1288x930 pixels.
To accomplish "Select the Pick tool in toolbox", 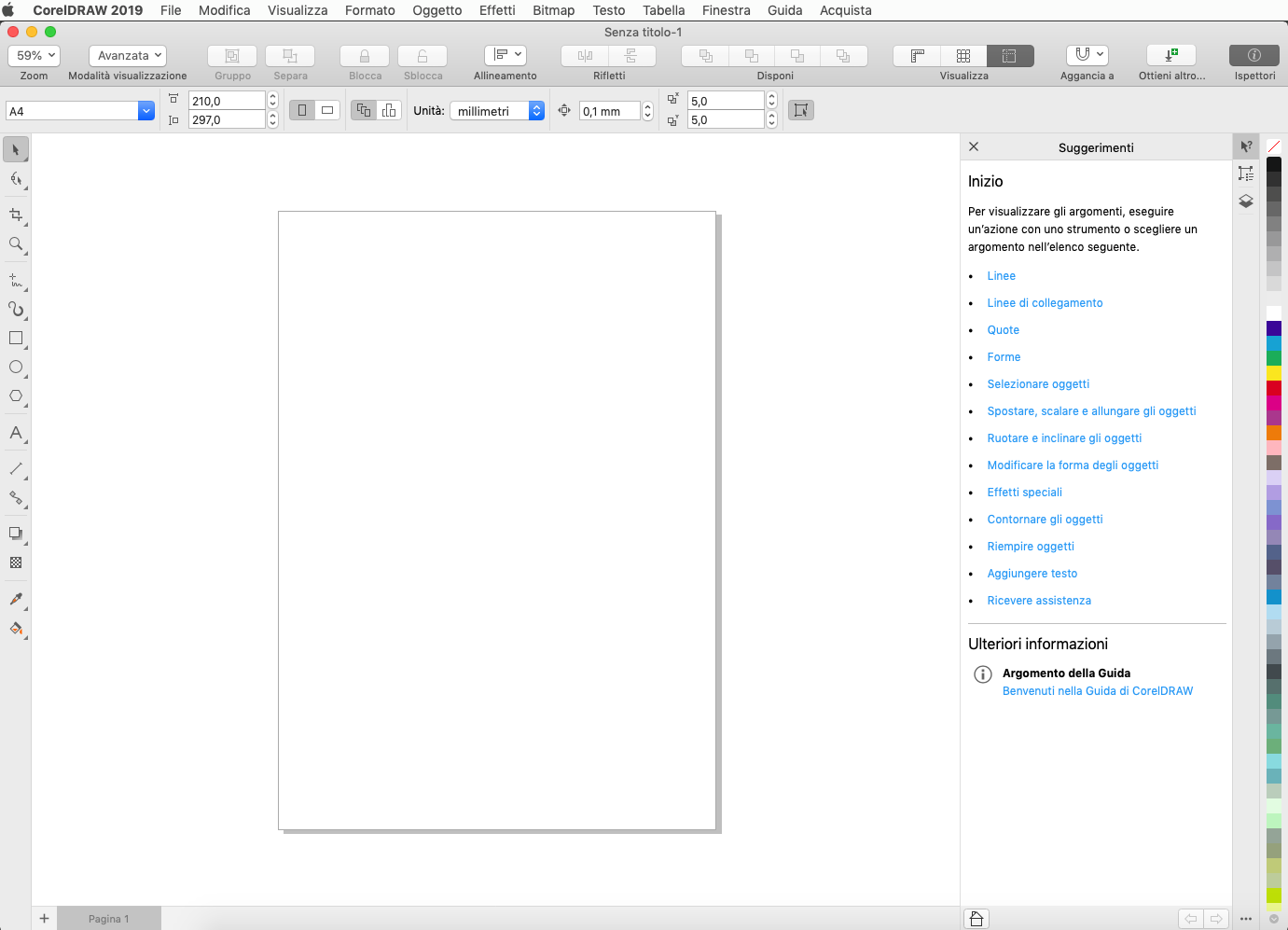I will (16, 149).
